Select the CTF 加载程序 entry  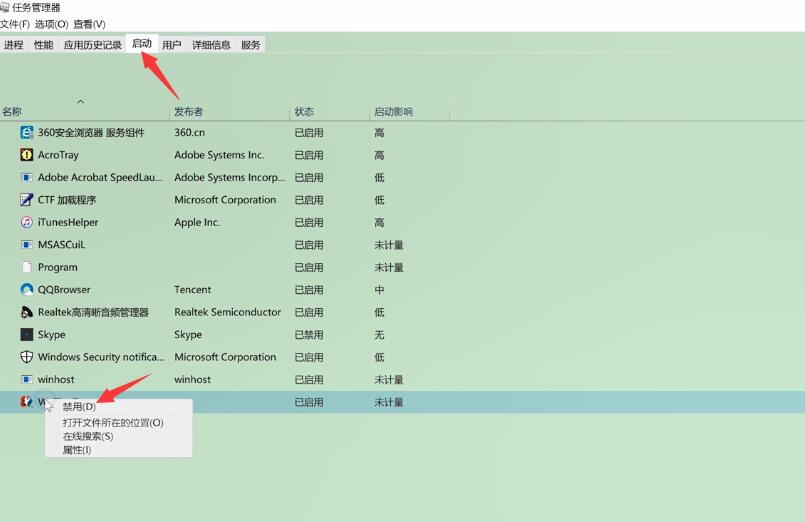(x=67, y=200)
